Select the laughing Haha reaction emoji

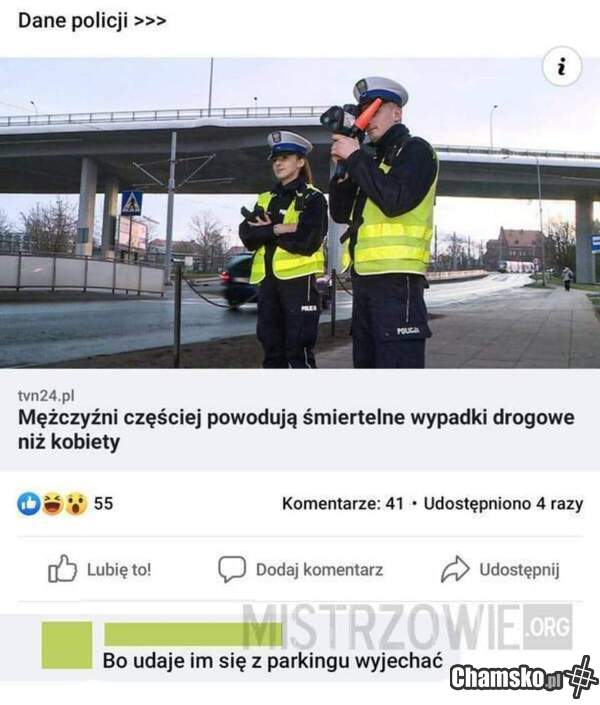point(53,504)
